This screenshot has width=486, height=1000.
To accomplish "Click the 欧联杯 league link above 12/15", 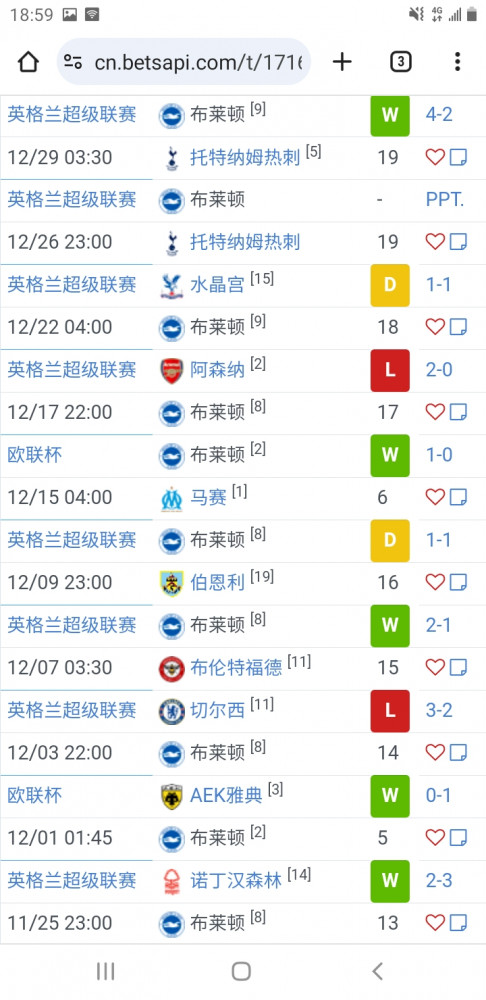I will point(35,455).
